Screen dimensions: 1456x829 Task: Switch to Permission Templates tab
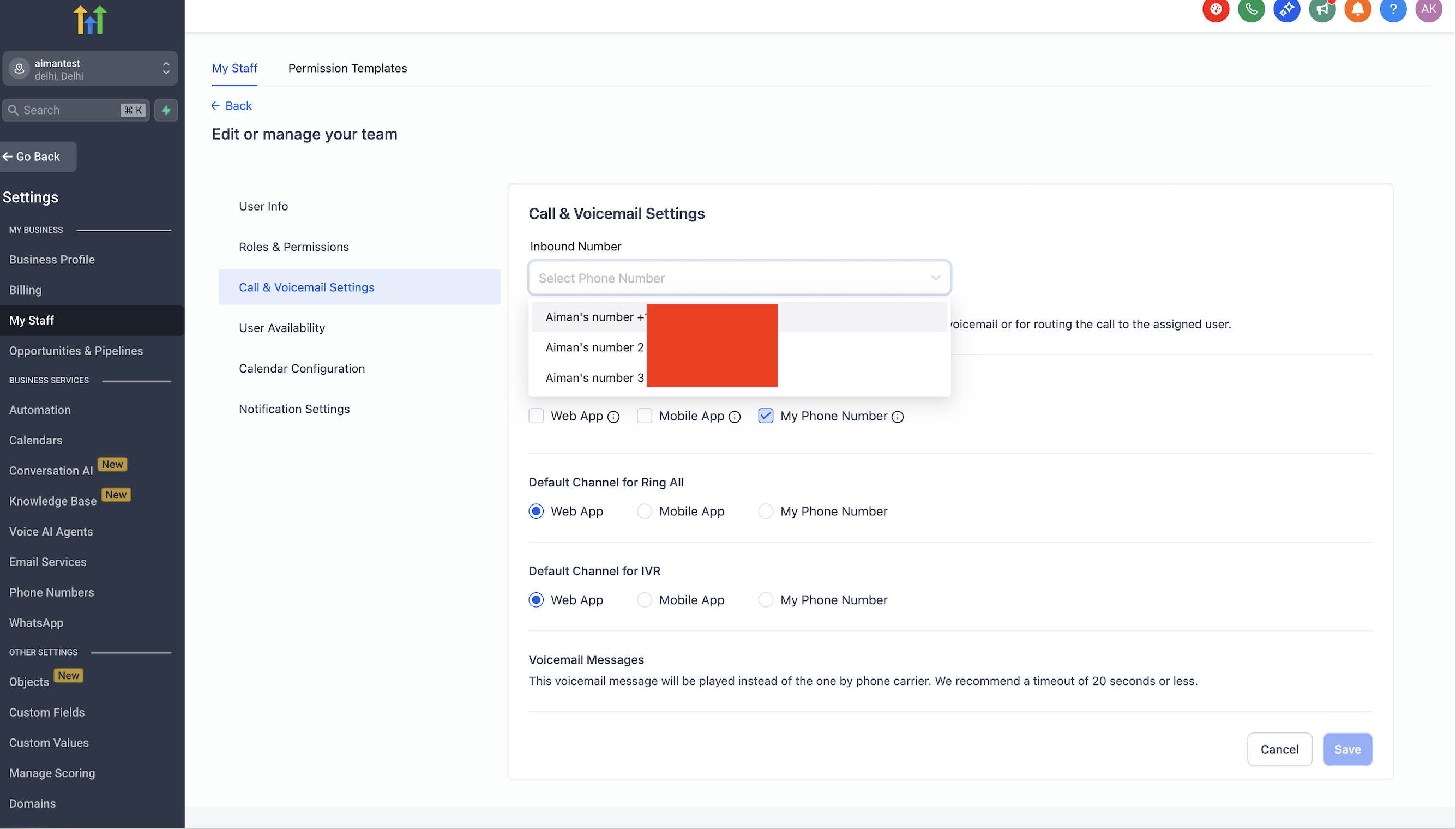coord(347,68)
